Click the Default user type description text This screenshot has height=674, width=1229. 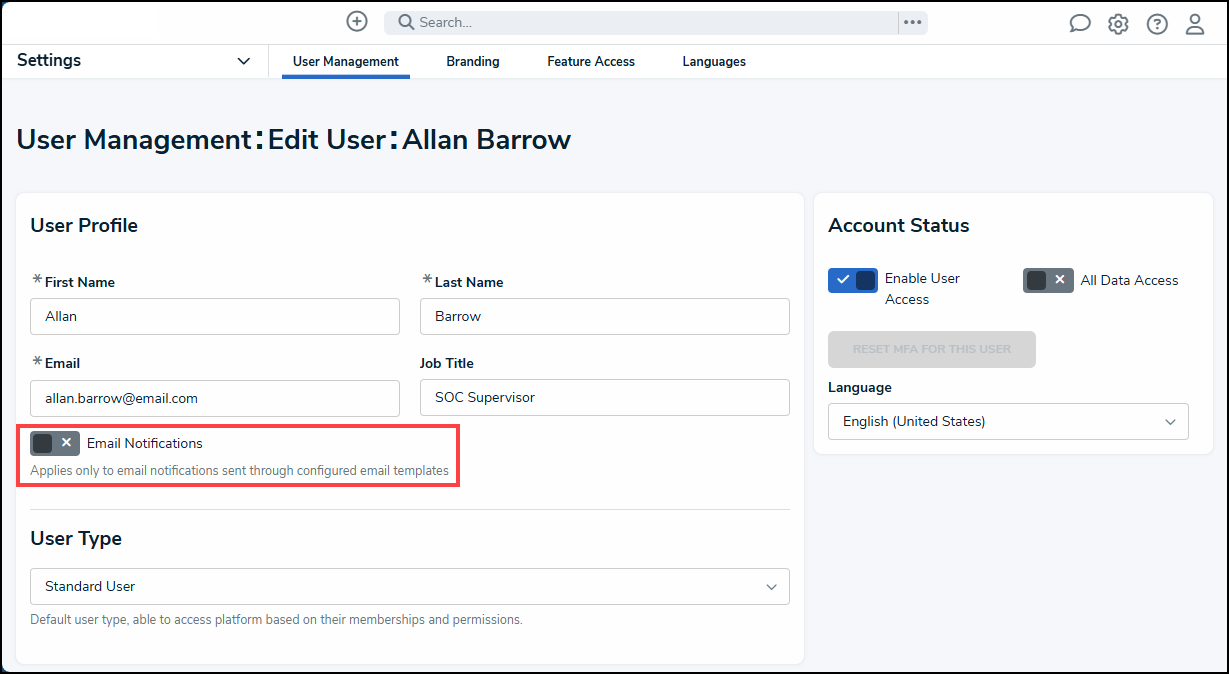coord(276,620)
